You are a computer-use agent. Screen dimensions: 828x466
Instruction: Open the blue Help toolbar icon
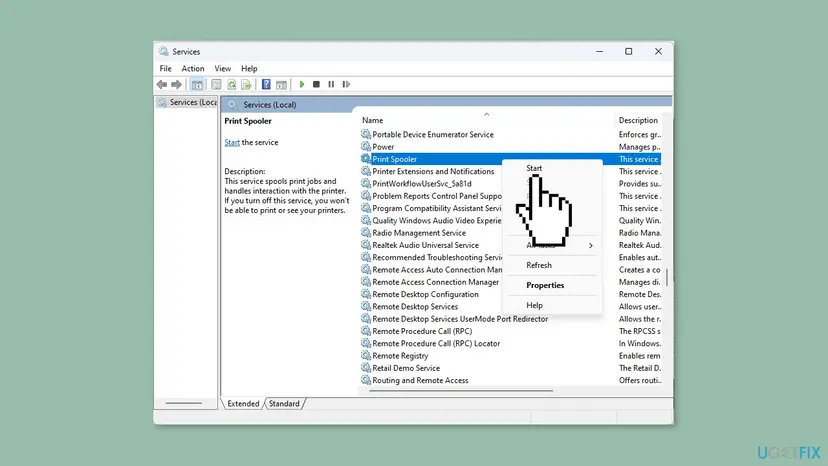click(266, 85)
